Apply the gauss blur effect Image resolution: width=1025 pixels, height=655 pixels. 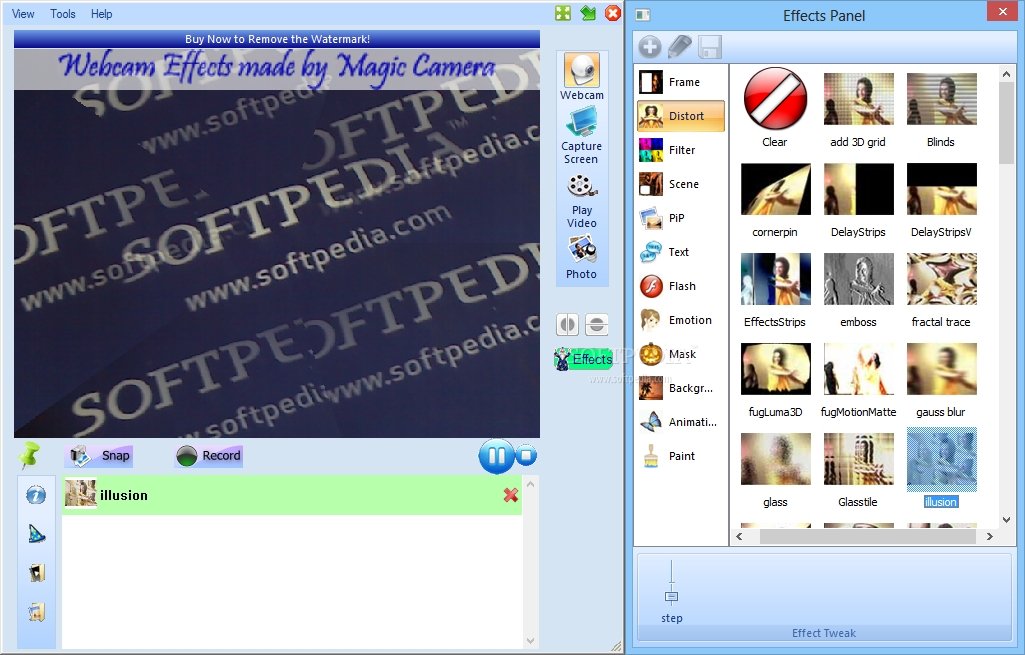[x=941, y=369]
